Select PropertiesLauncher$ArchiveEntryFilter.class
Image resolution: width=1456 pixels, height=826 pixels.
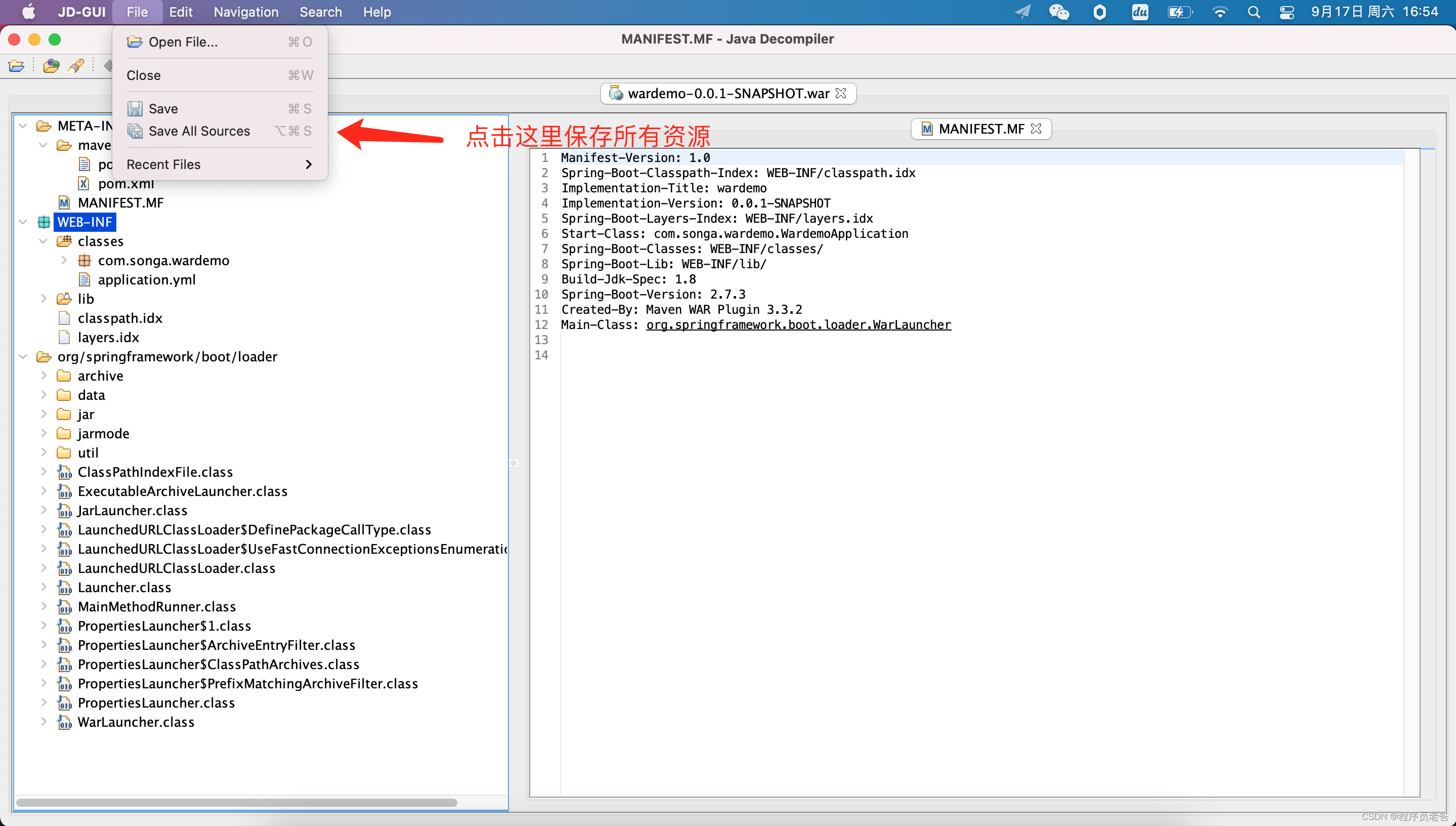pos(217,646)
